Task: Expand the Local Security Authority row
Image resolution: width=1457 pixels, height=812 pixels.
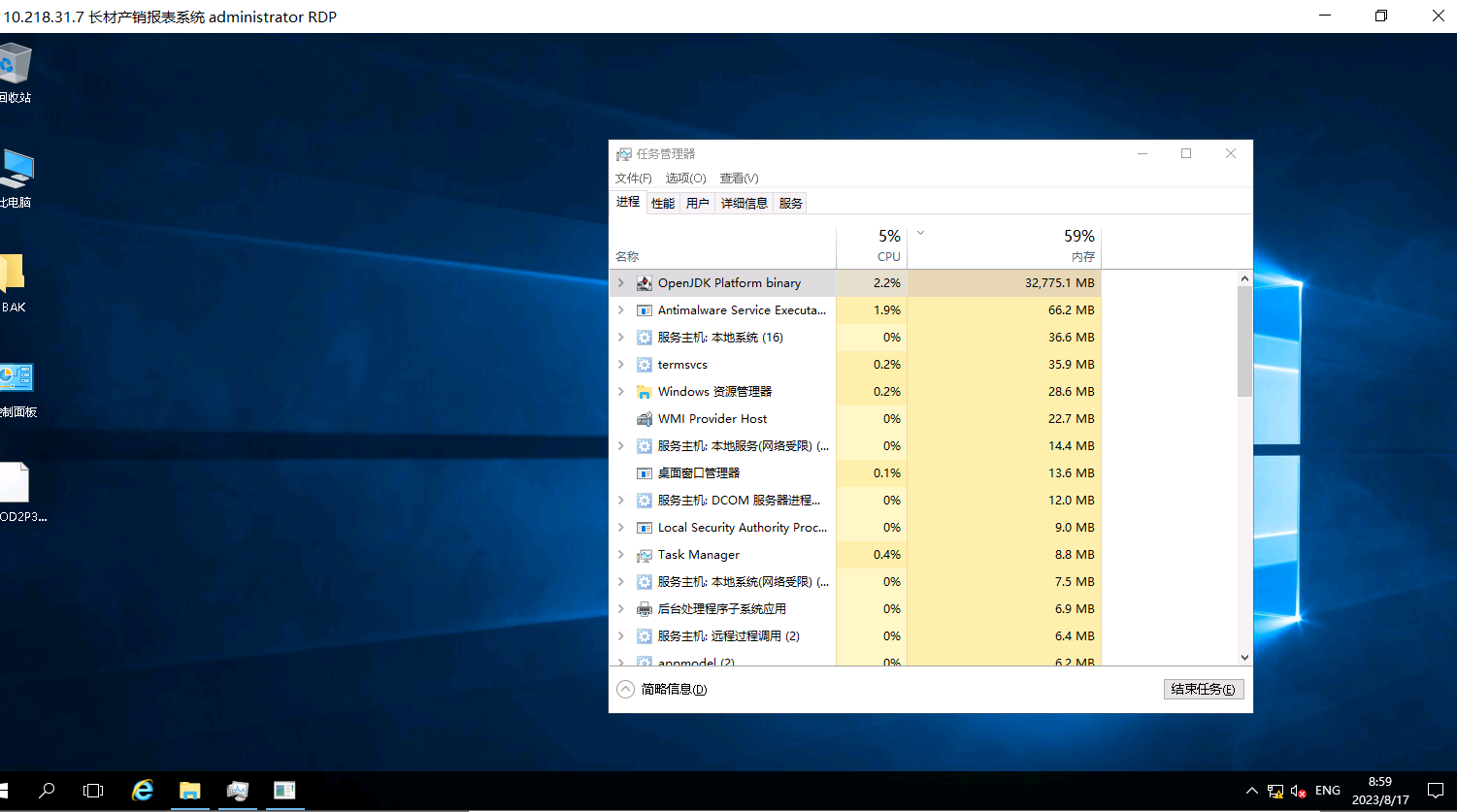Action: pos(621,528)
